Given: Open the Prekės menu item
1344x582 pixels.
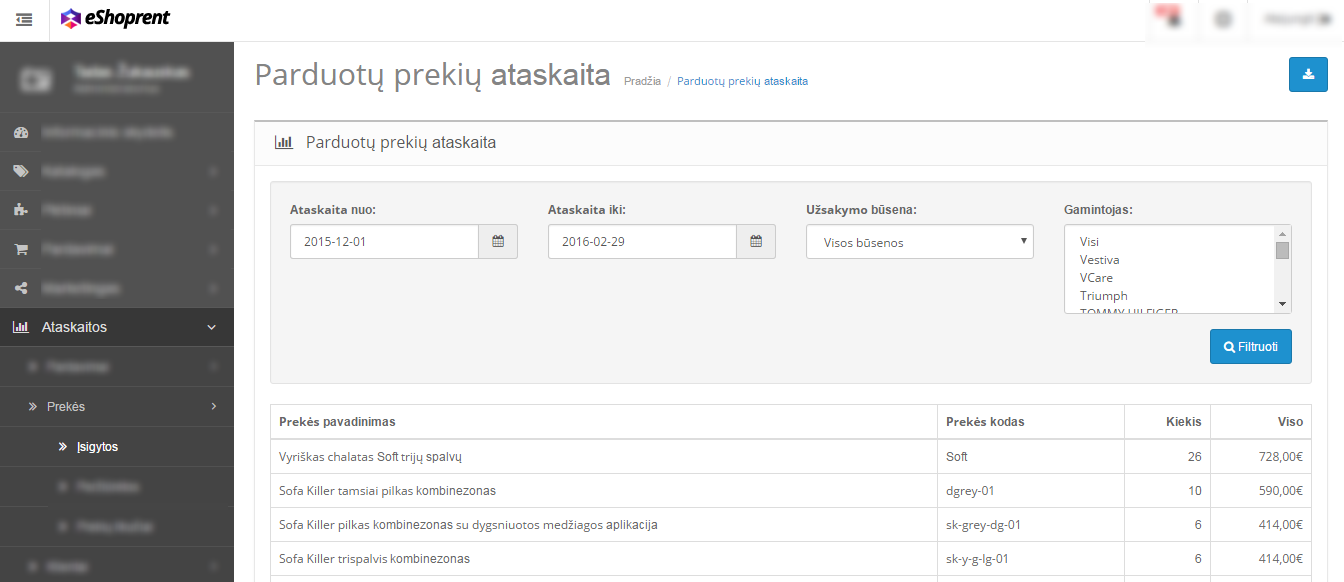Looking at the screenshot, I should (x=117, y=407).
